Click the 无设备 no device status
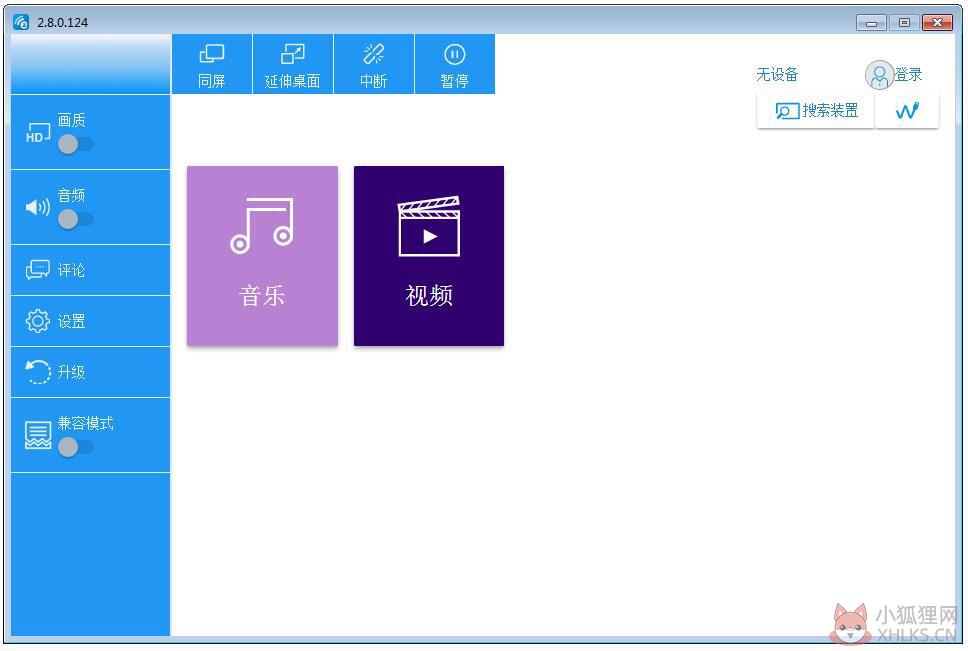This screenshot has height=651, width=968. click(777, 75)
